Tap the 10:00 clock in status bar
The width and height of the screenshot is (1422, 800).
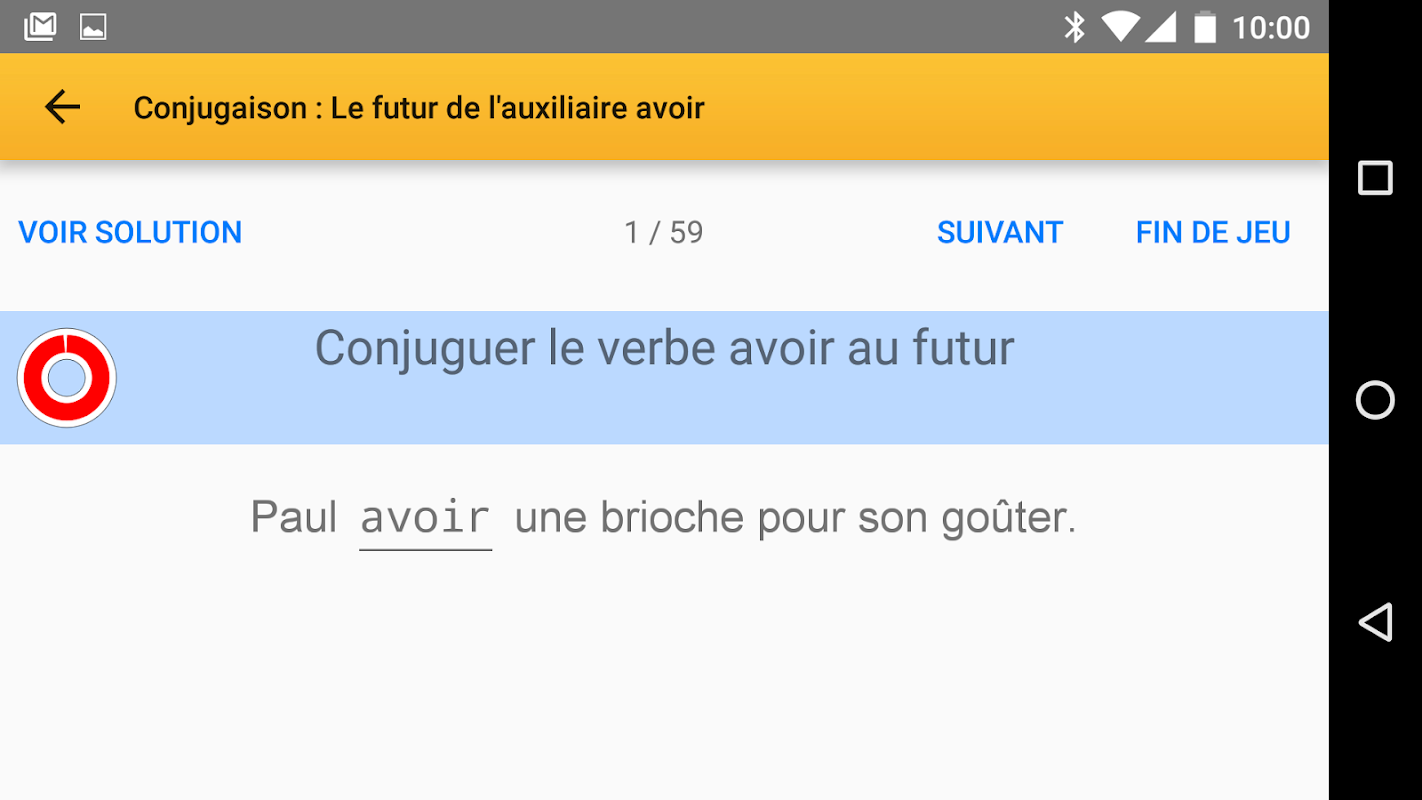(1270, 27)
